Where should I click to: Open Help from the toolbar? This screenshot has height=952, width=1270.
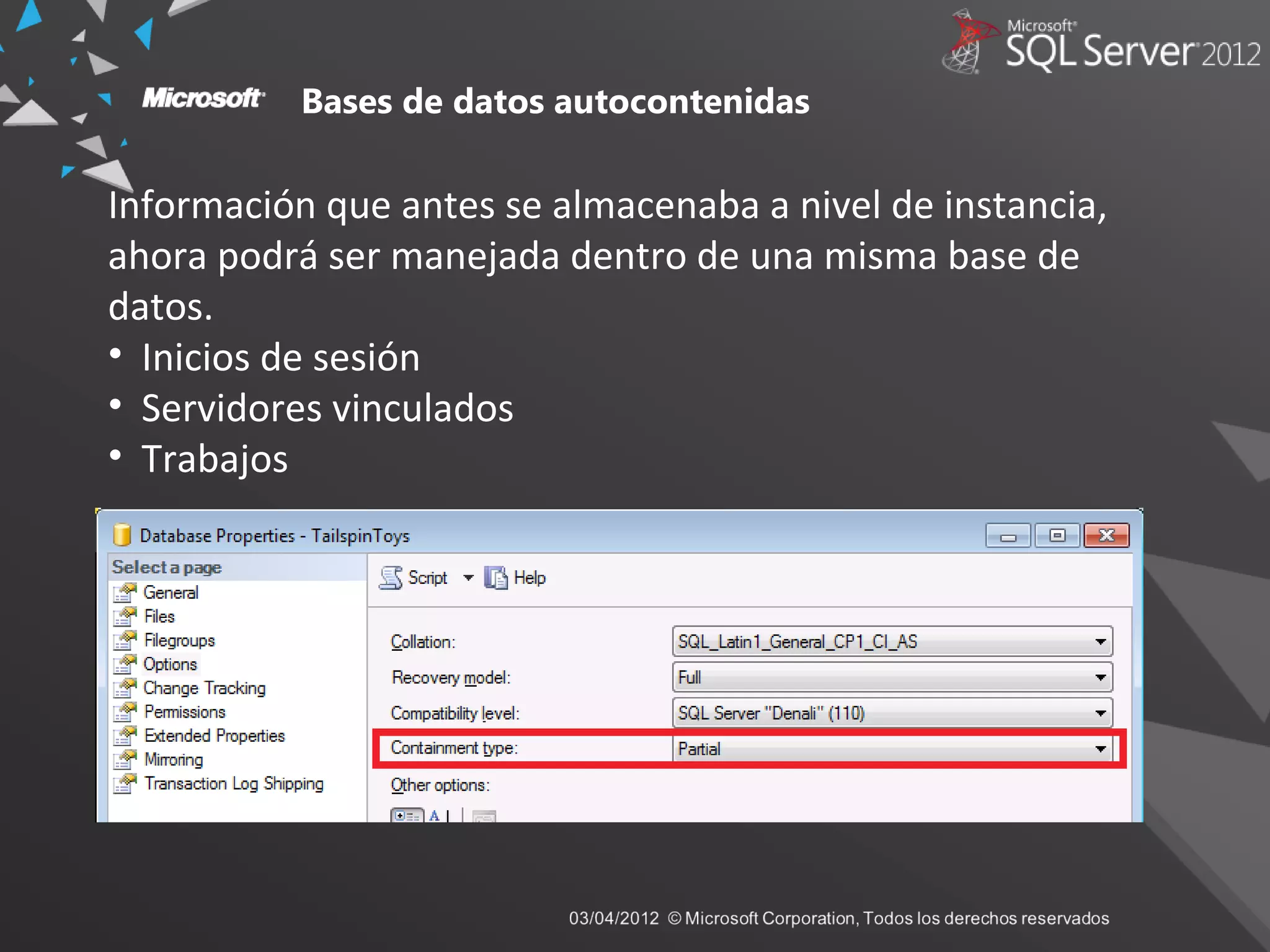[x=530, y=578]
